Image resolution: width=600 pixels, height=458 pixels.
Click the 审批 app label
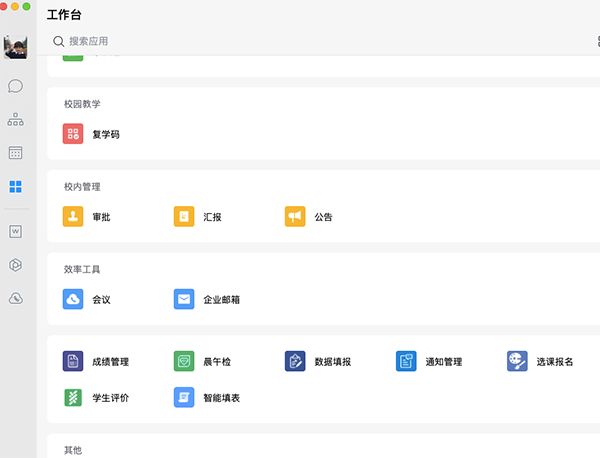(x=101, y=217)
